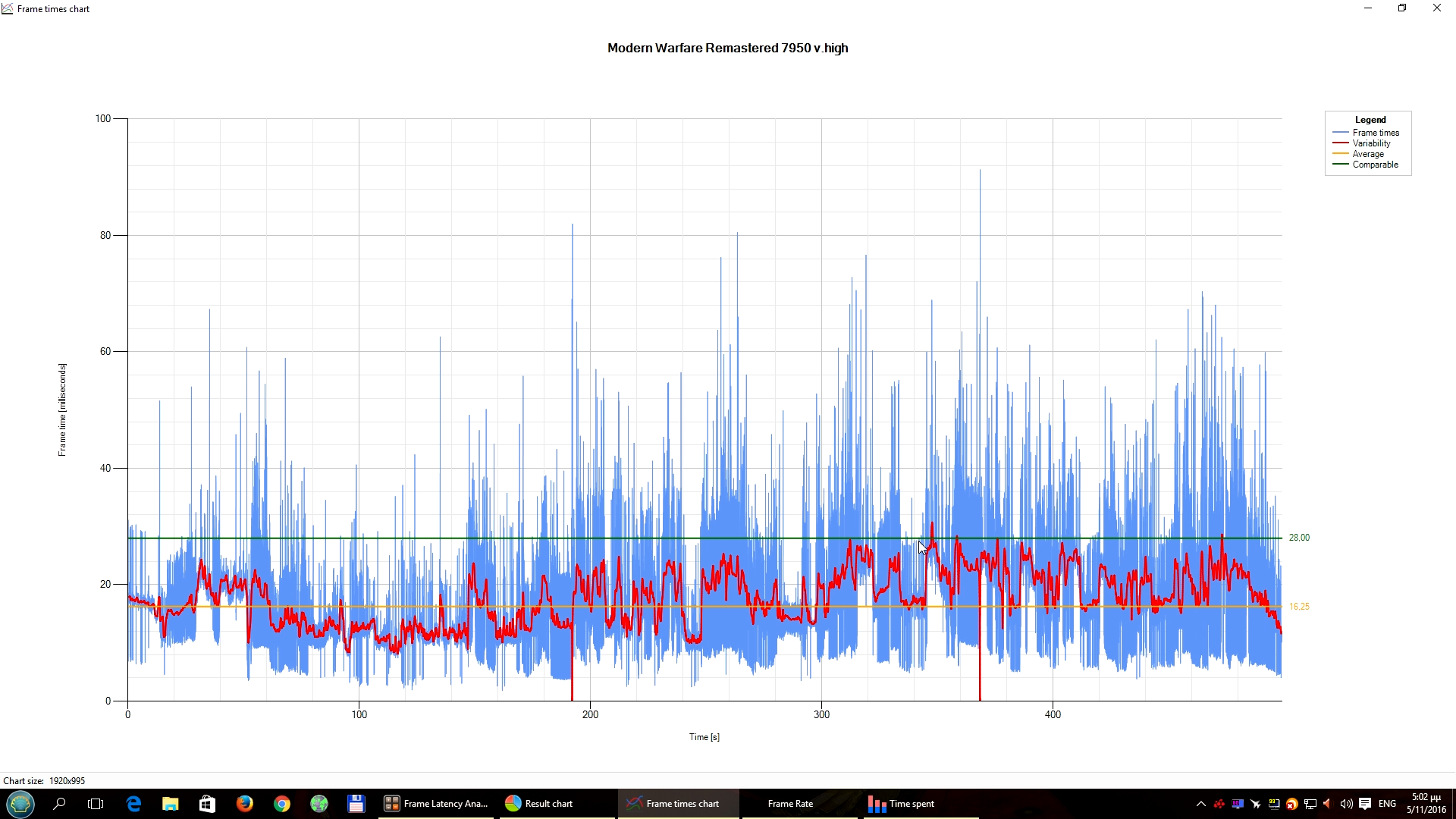
Task: Click the Time [s] axis label
Action: 704,737
